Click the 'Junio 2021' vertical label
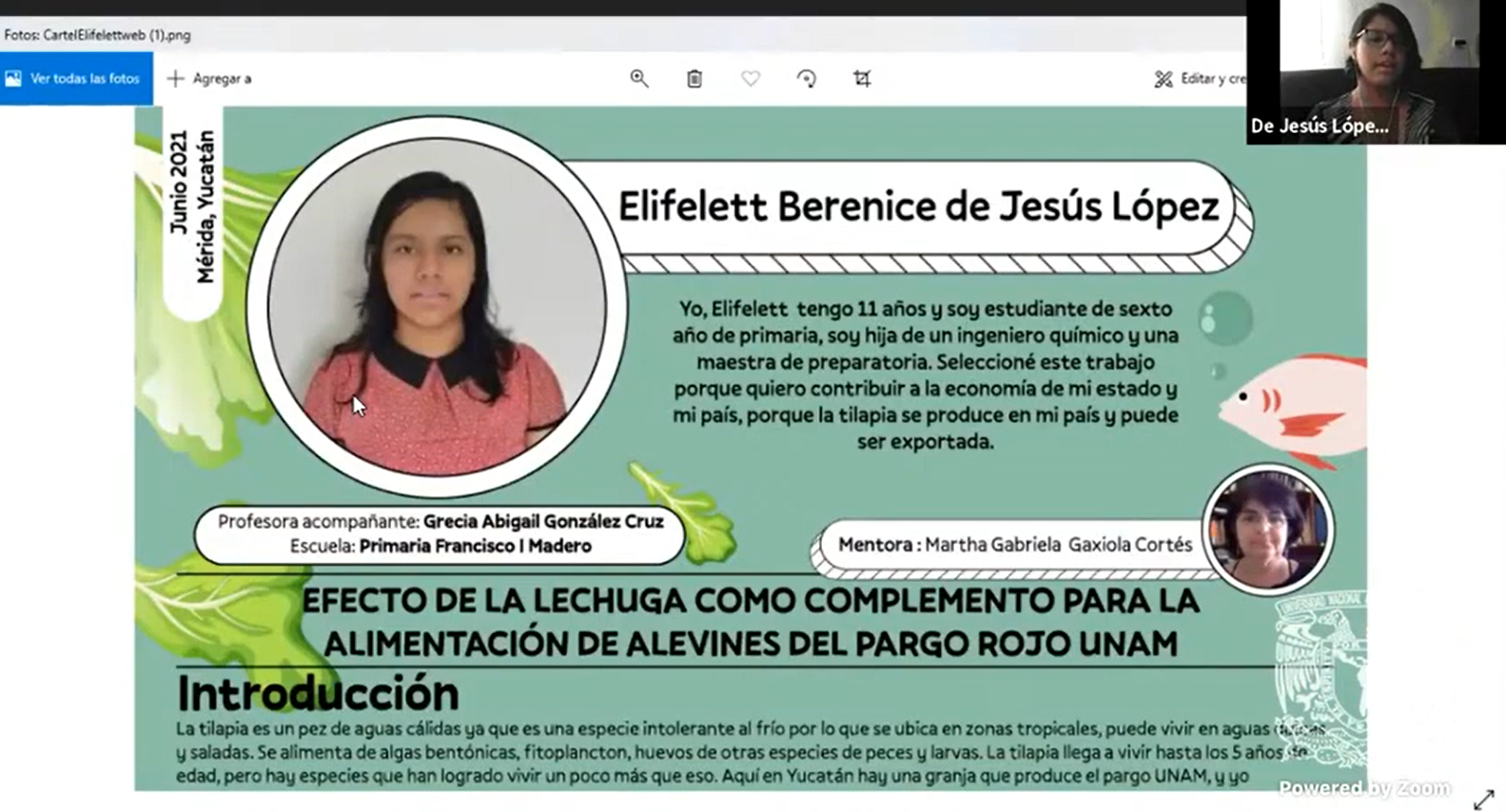 (x=178, y=183)
